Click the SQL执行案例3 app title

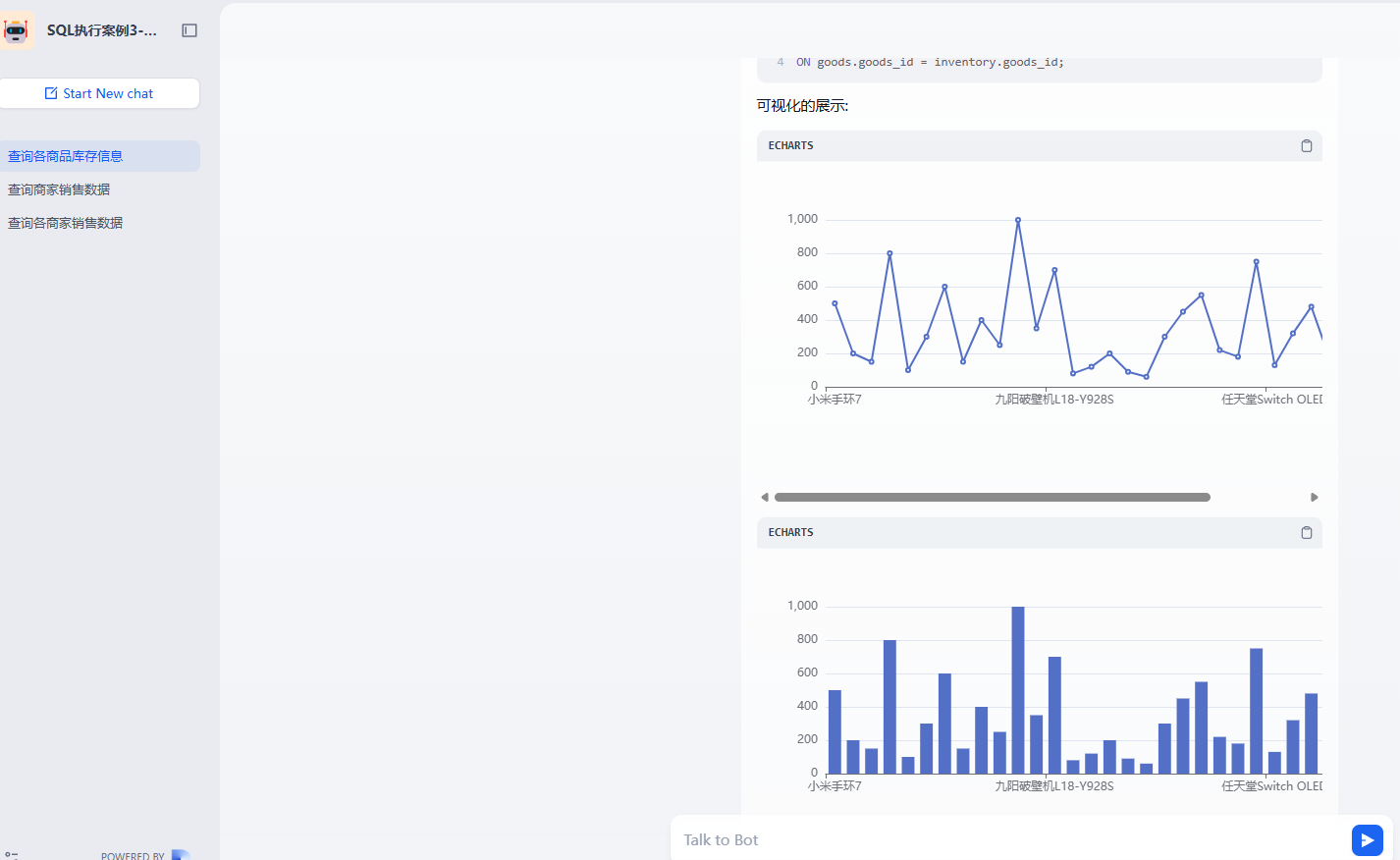point(101,30)
